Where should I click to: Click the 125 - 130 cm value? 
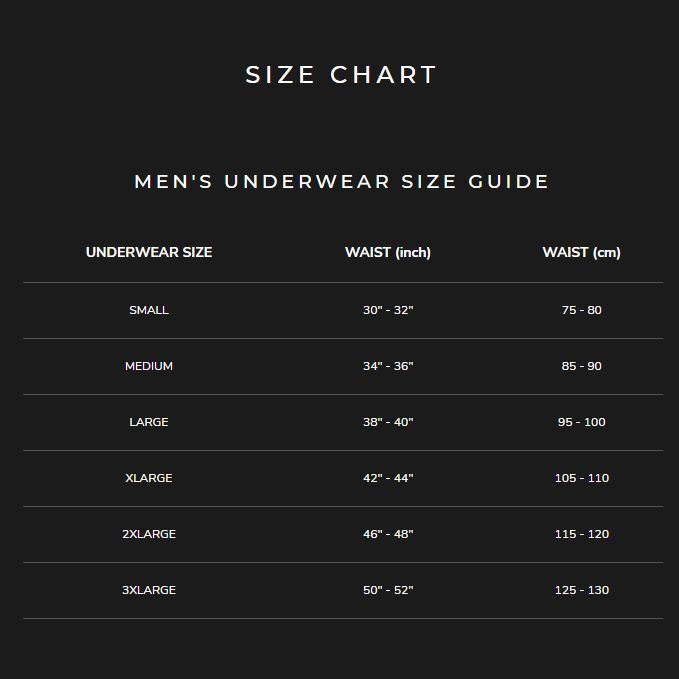coord(582,590)
